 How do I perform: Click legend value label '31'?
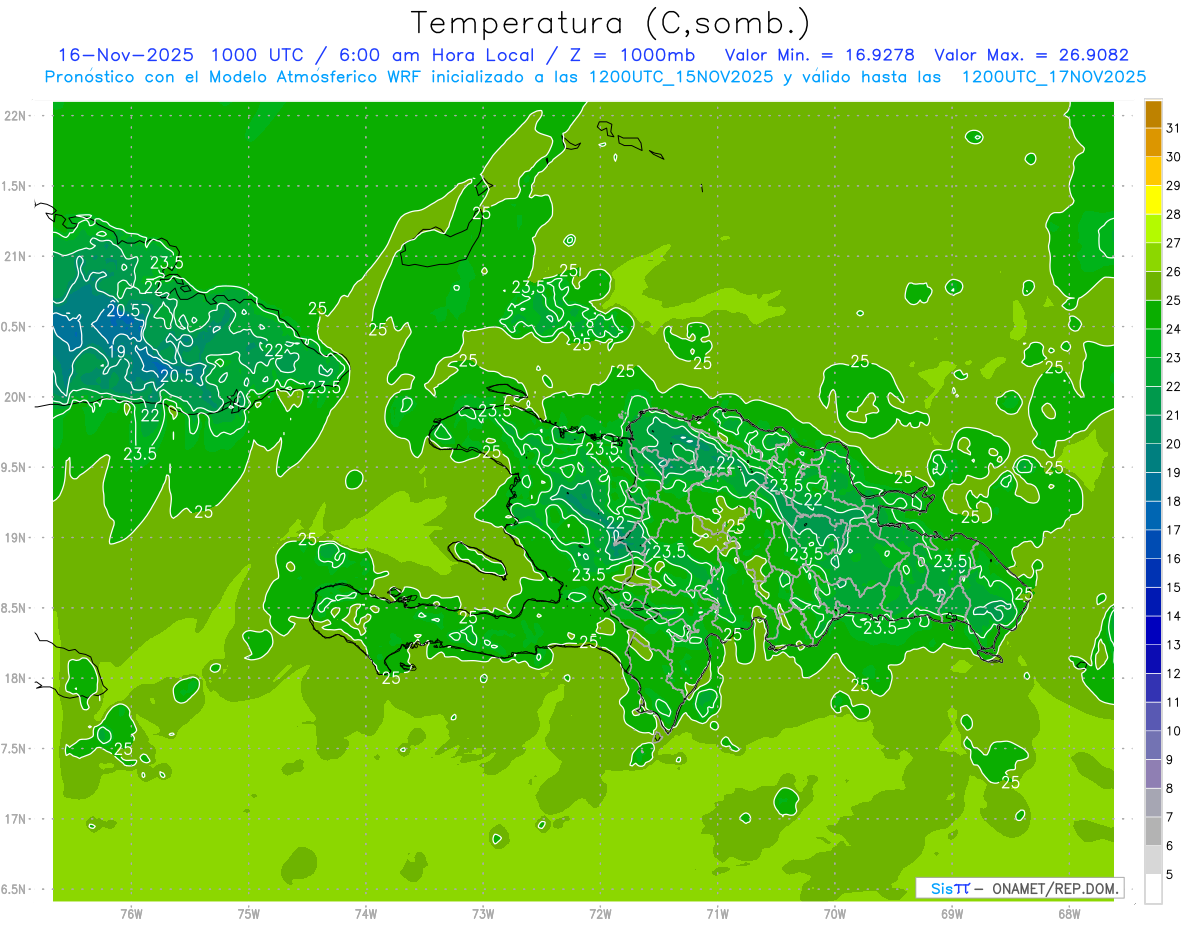(1174, 128)
